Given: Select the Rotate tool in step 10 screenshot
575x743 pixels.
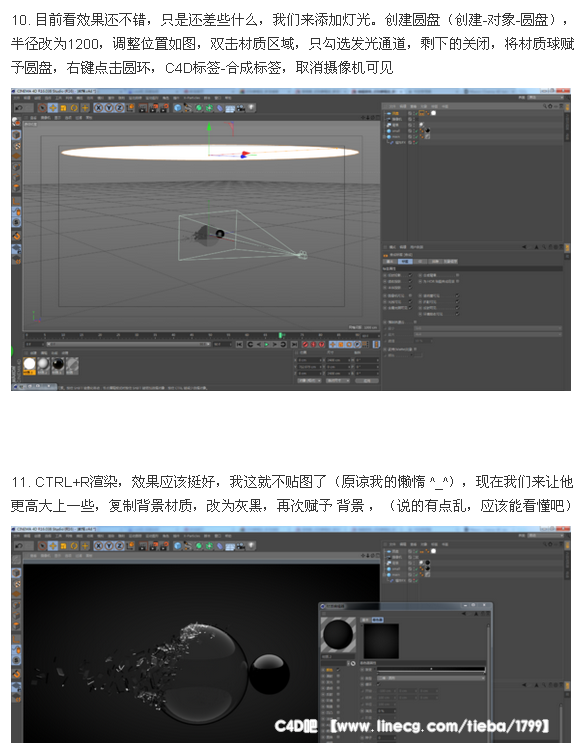Looking at the screenshot, I should [74, 108].
